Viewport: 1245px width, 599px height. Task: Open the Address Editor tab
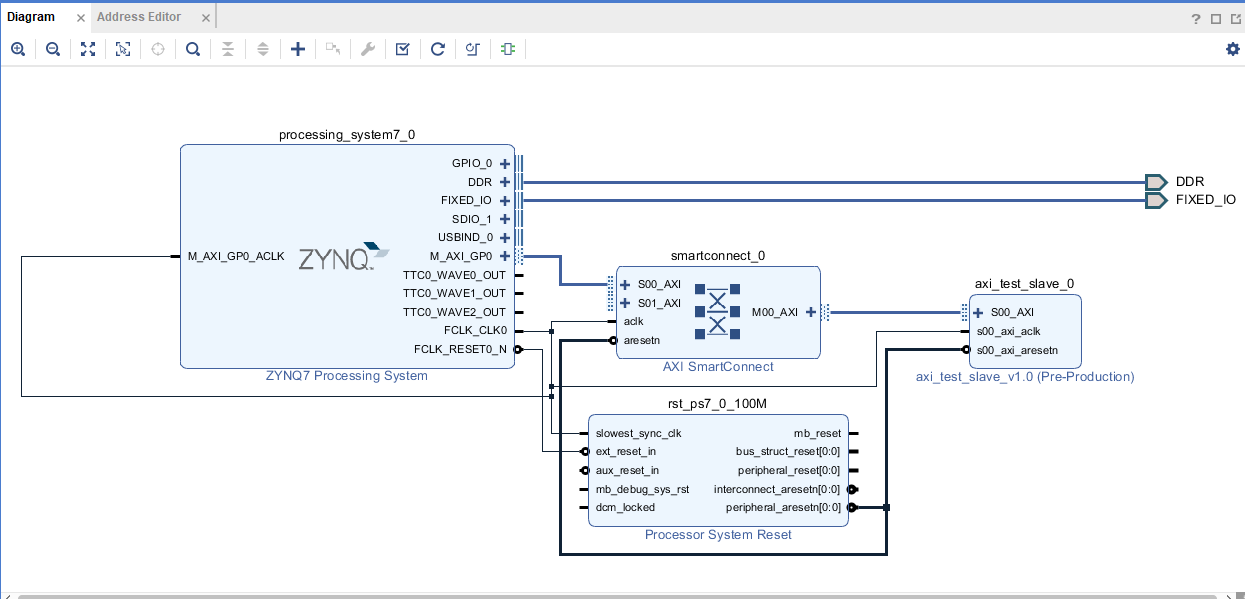coord(139,17)
